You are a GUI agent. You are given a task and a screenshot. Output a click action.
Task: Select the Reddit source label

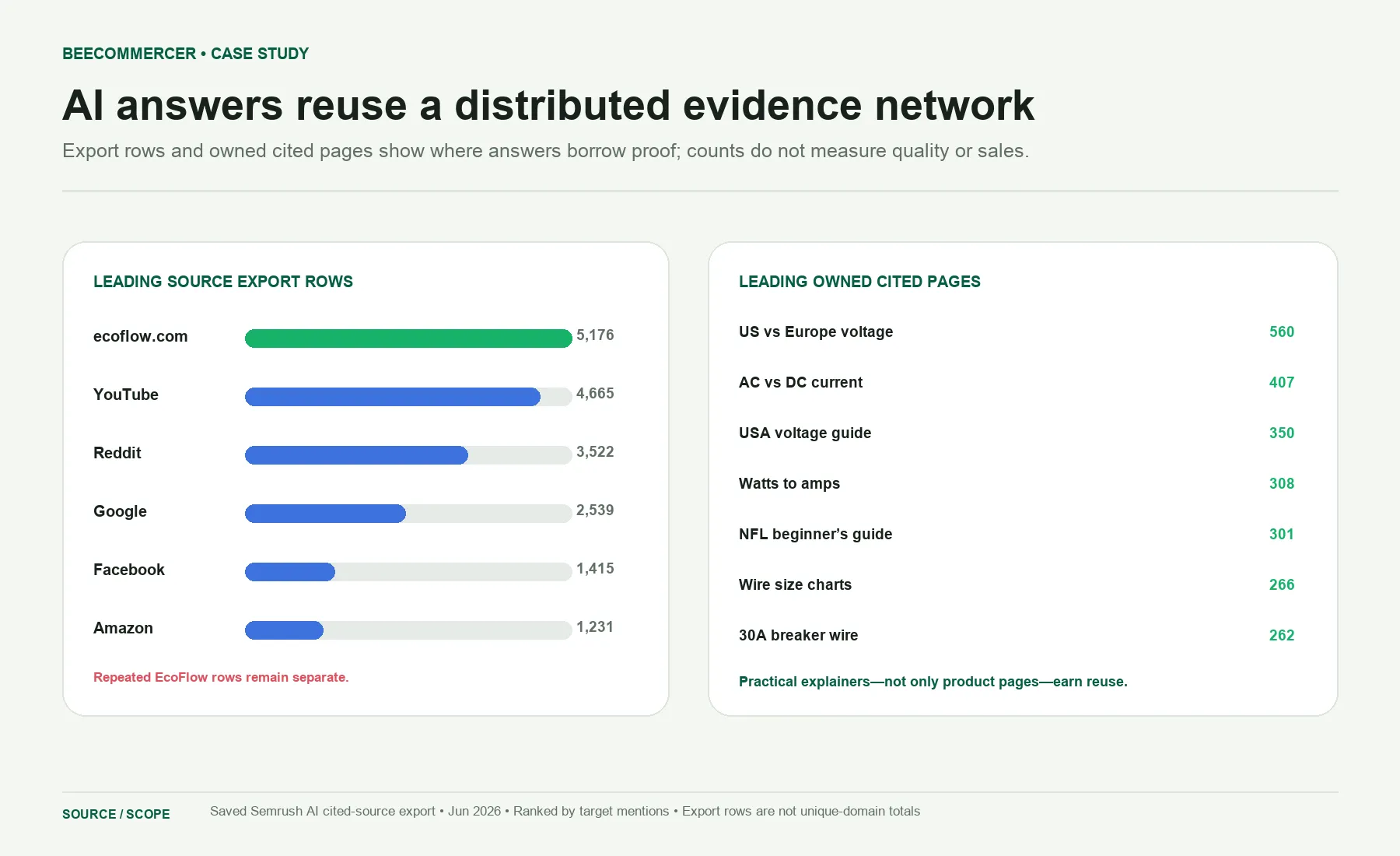pos(117,453)
